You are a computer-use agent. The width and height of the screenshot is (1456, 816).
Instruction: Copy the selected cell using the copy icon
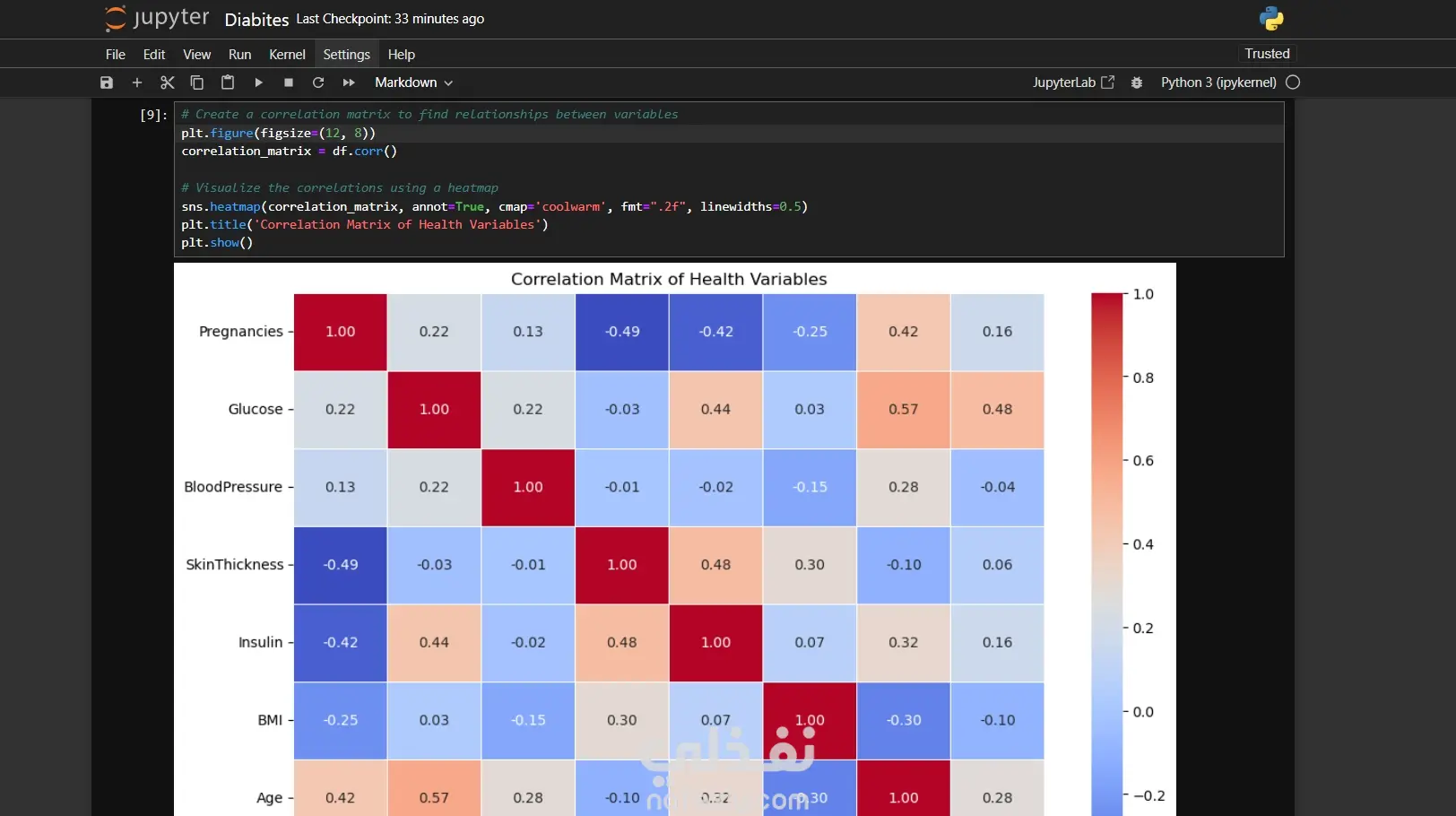[x=197, y=82]
